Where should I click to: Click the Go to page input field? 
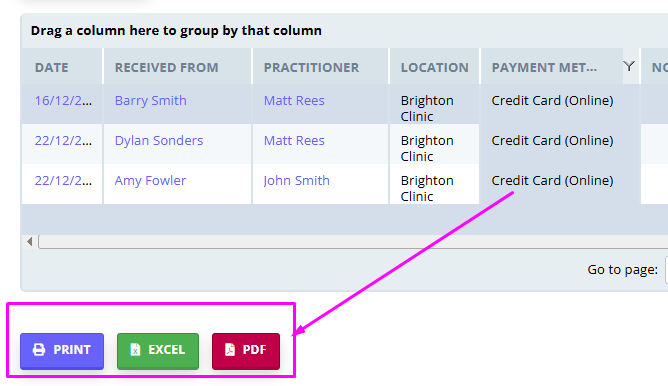tap(666, 270)
